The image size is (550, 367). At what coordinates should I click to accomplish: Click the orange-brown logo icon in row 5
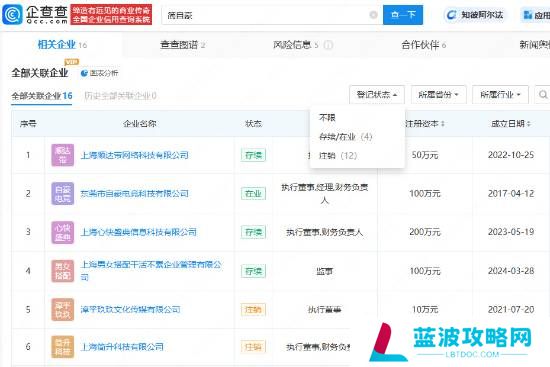(x=62, y=309)
